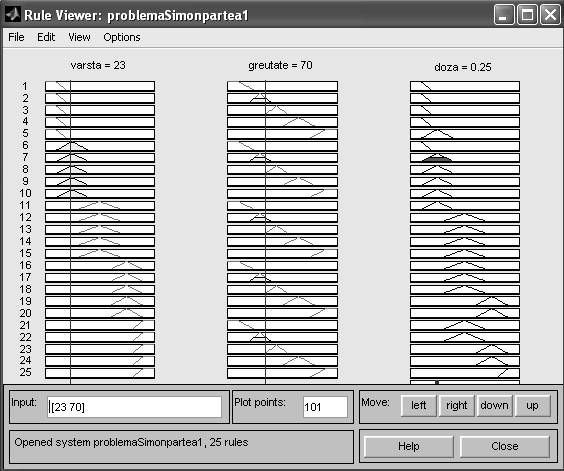This screenshot has width=564, height=471.
Task: Open Help for the Rule Viewer
Action: click(x=409, y=446)
